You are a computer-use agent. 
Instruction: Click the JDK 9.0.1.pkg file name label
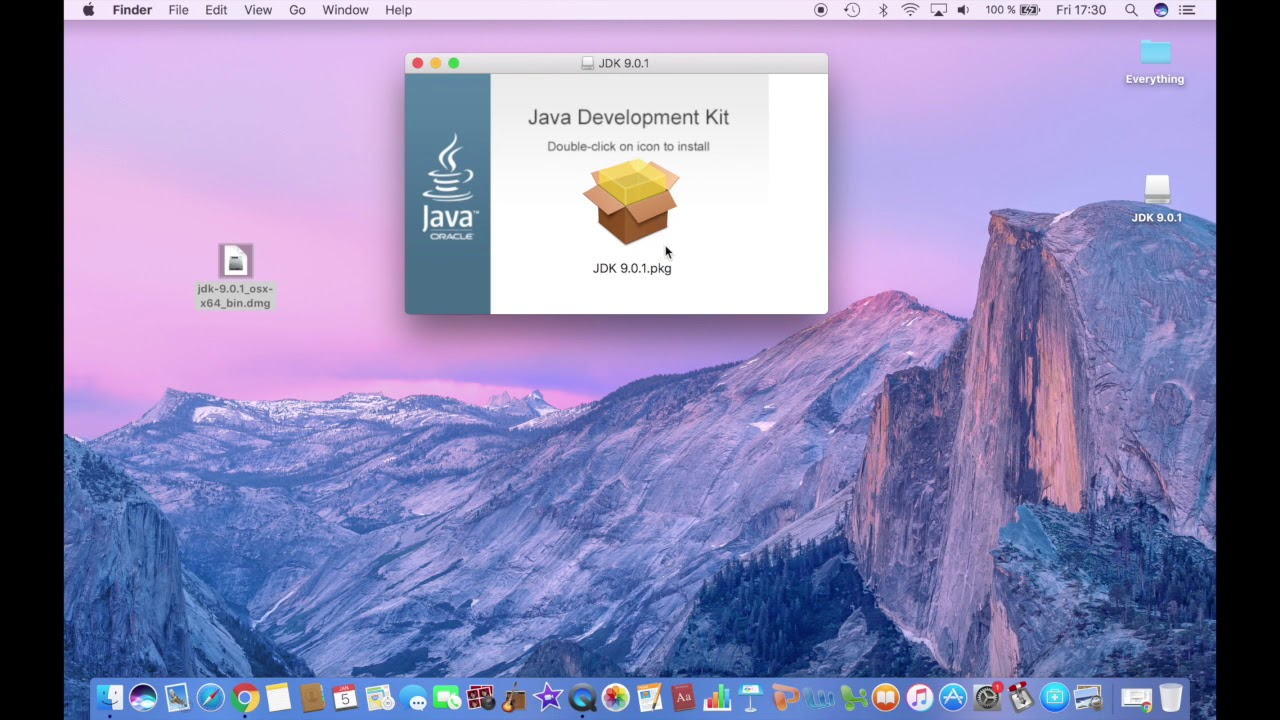coord(632,268)
